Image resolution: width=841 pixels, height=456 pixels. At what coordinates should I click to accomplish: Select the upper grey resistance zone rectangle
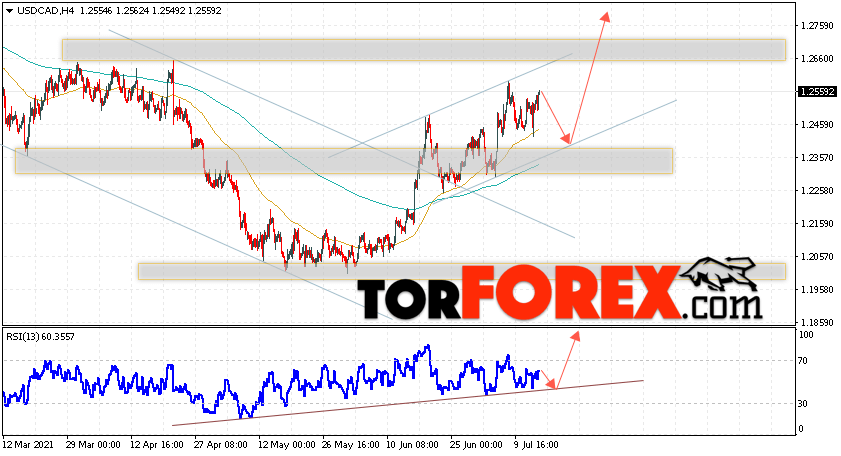point(424,49)
